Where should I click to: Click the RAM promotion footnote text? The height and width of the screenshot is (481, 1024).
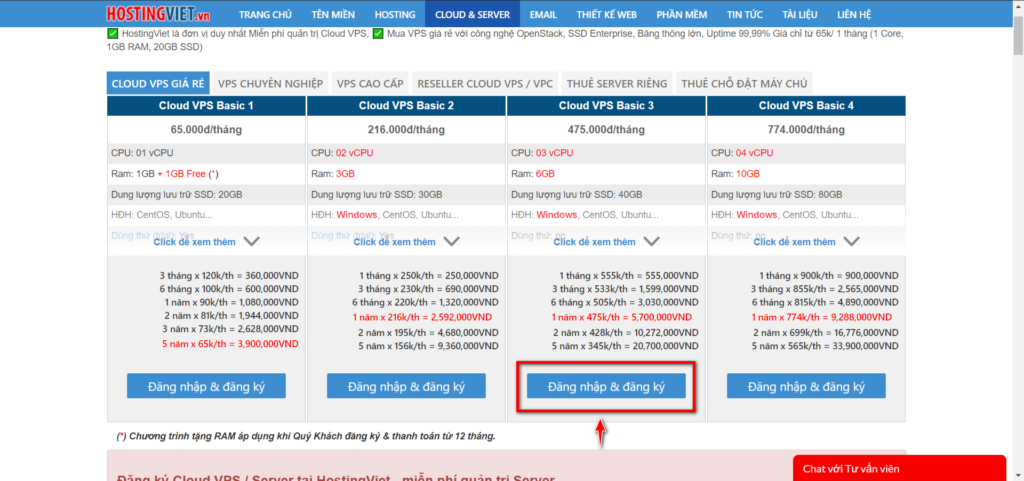(306, 436)
